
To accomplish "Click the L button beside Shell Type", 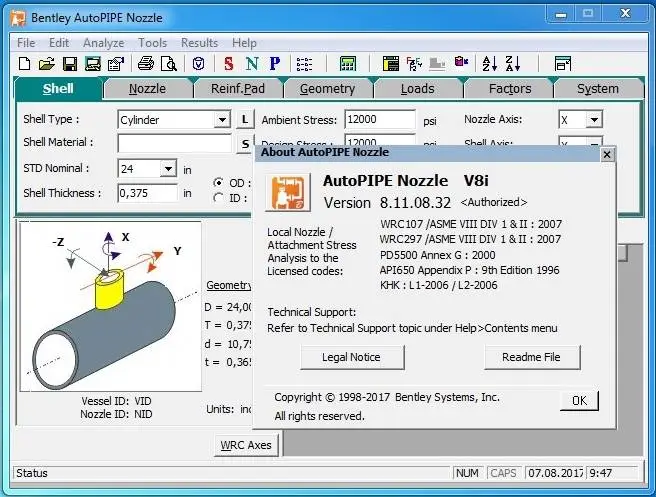I will [245, 120].
